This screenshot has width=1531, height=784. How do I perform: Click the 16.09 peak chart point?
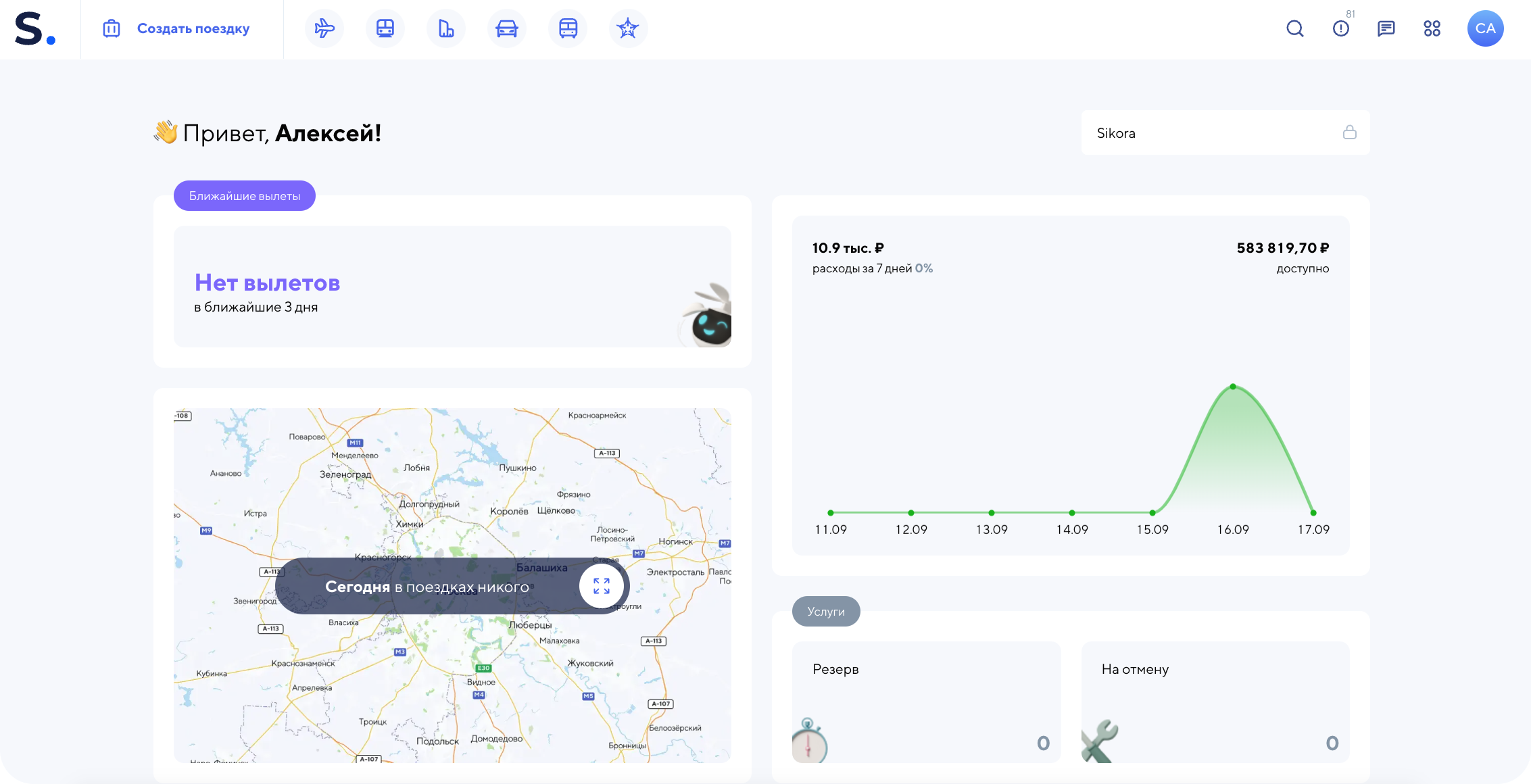pyautogui.click(x=1233, y=387)
